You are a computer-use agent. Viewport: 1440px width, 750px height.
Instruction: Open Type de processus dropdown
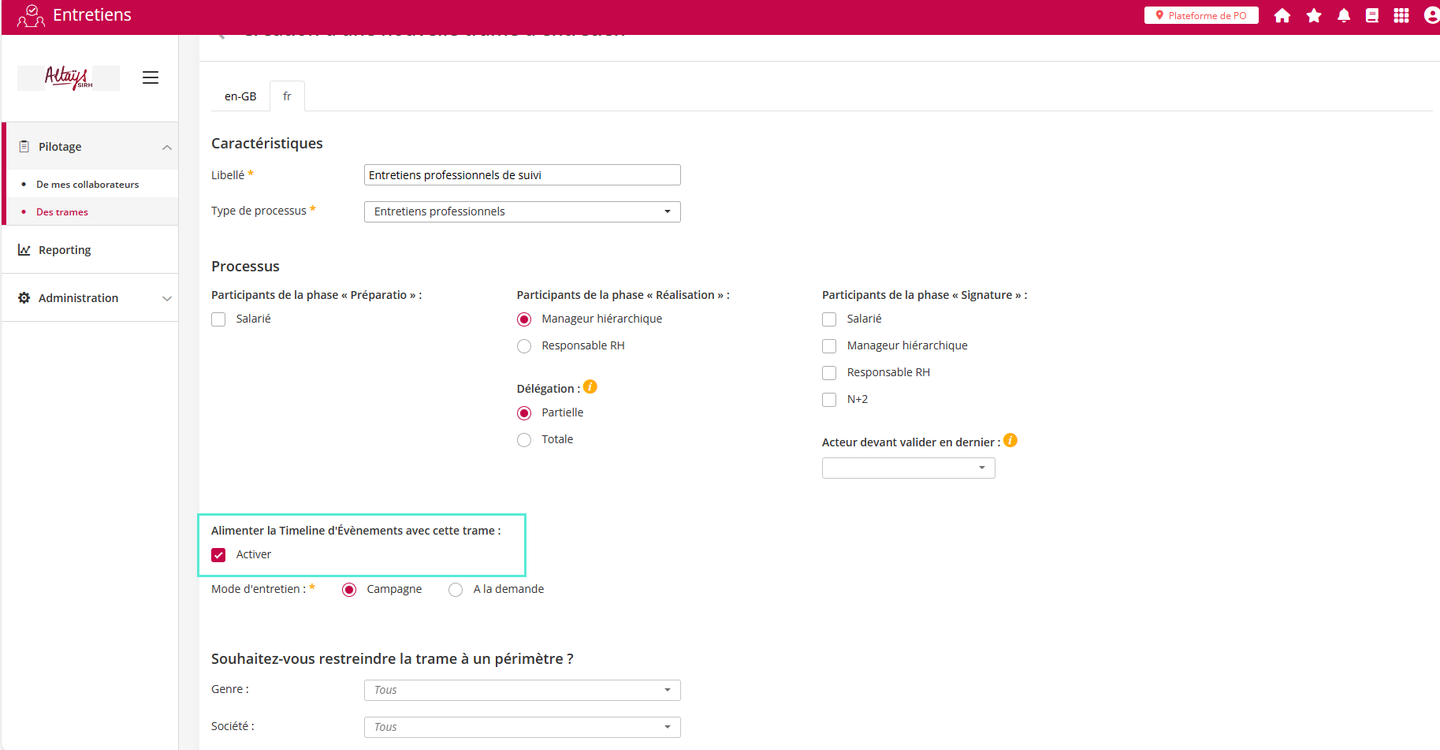[522, 212]
